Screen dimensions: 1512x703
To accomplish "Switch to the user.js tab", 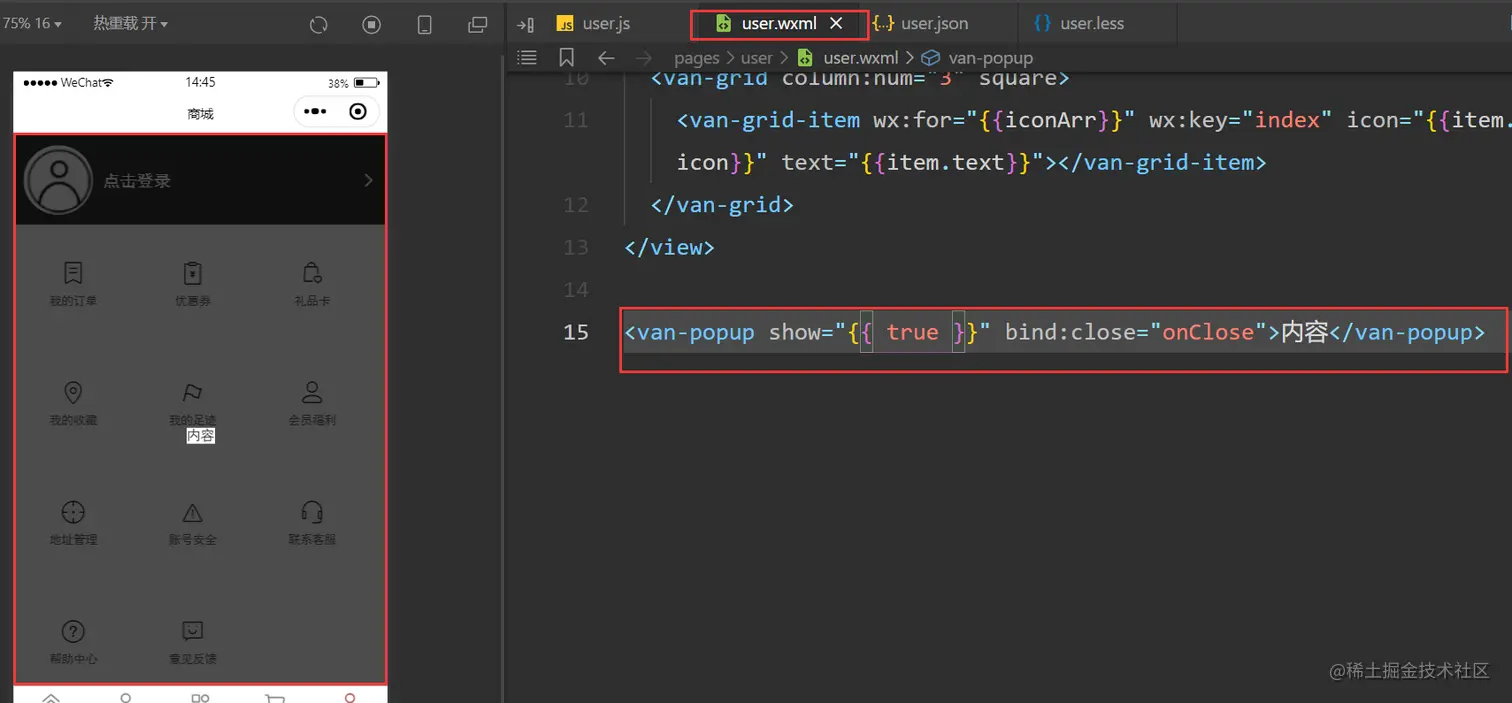I will (x=594, y=23).
